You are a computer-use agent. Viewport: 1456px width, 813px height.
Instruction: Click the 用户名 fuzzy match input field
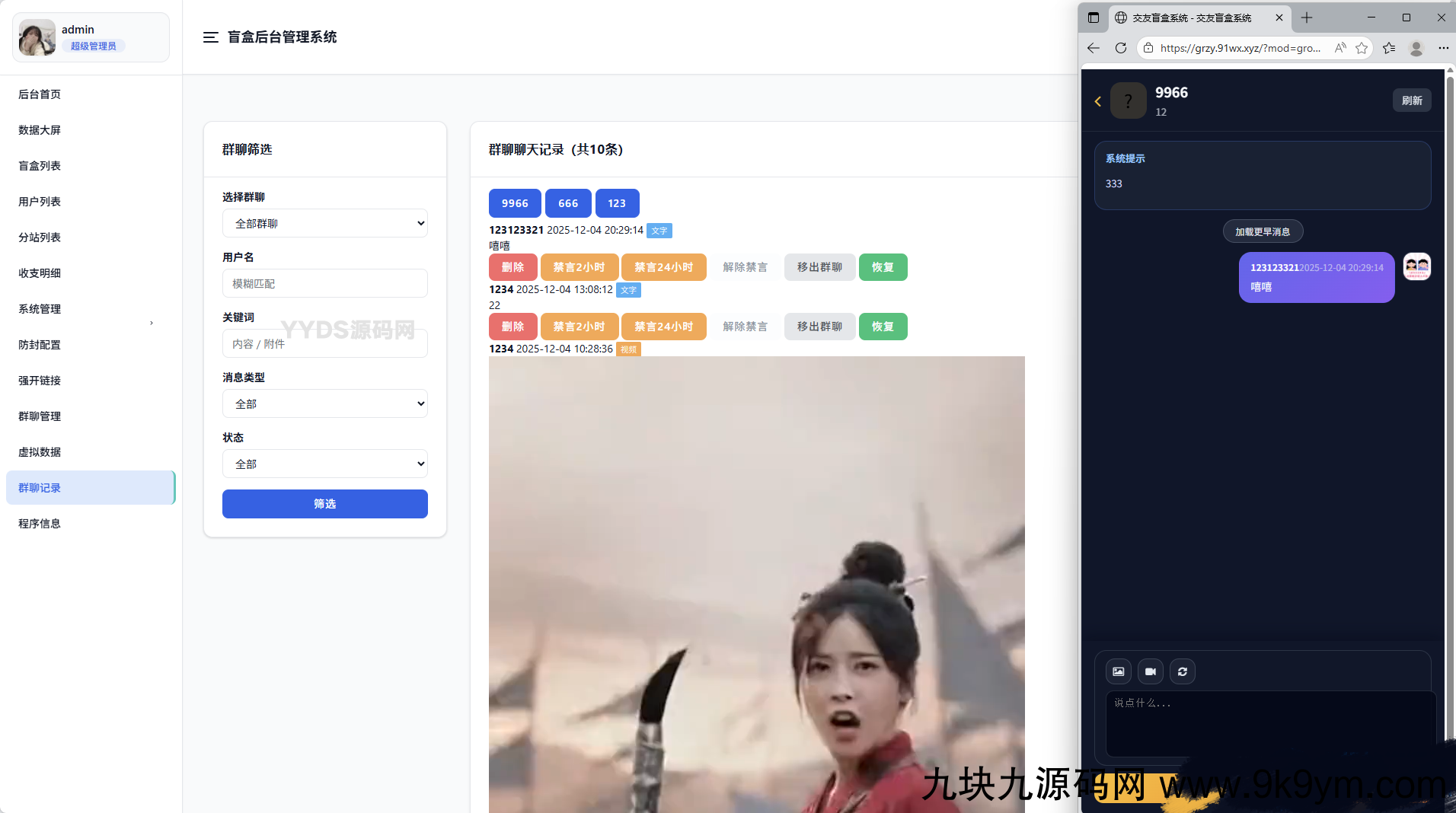324,284
